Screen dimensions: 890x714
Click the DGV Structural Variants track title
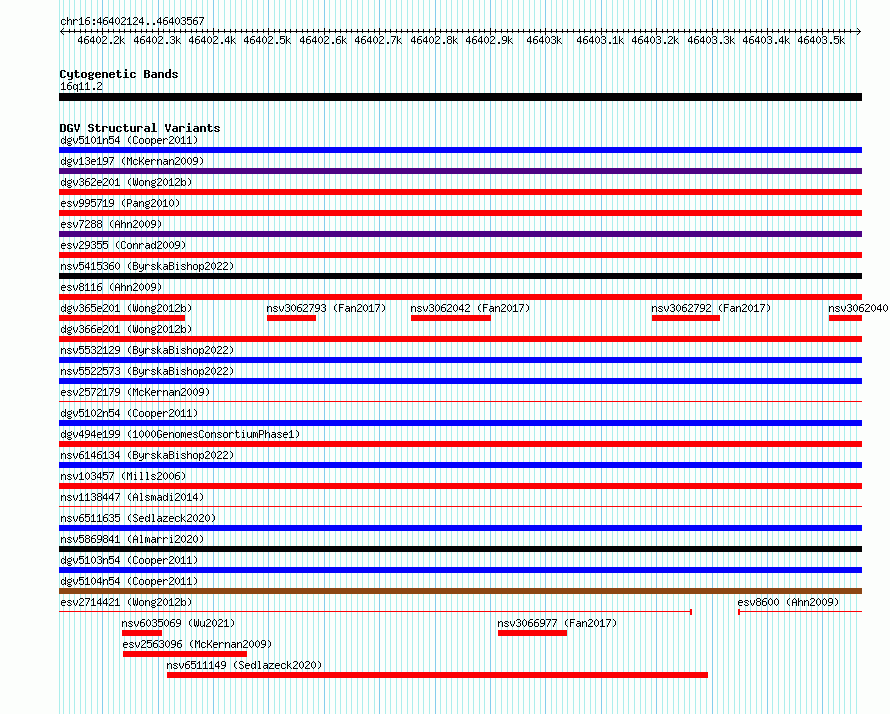tap(140, 128)
